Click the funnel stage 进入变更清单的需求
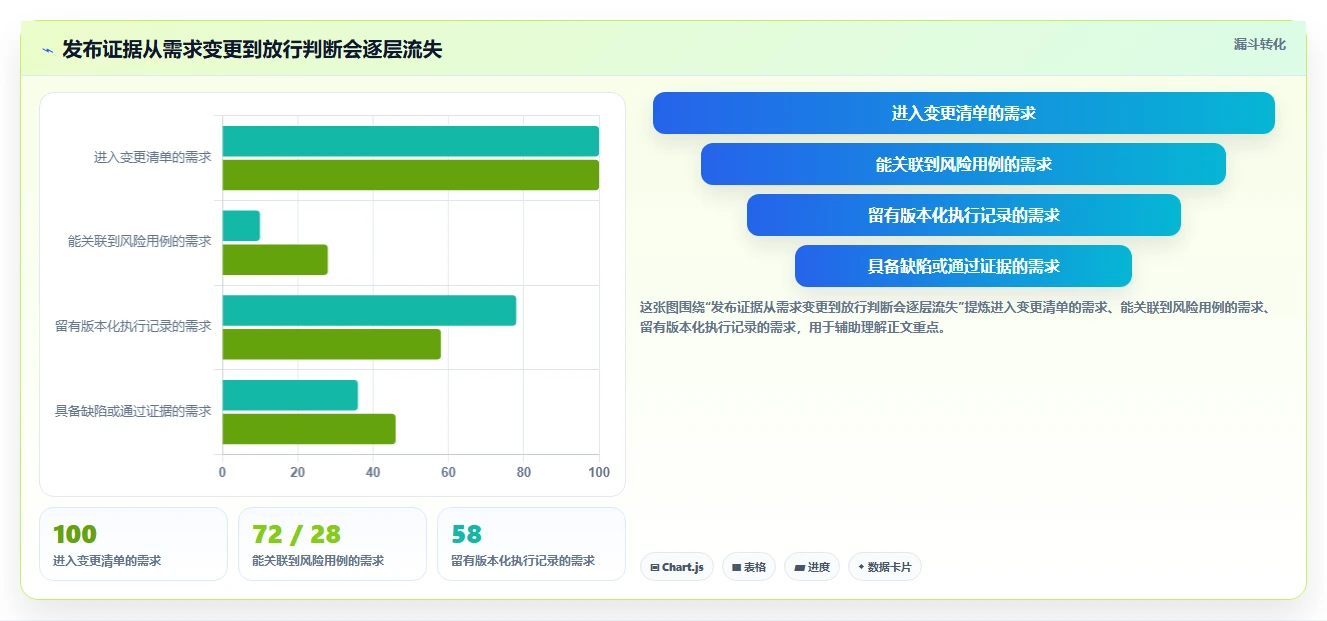 tap(964, 113)
